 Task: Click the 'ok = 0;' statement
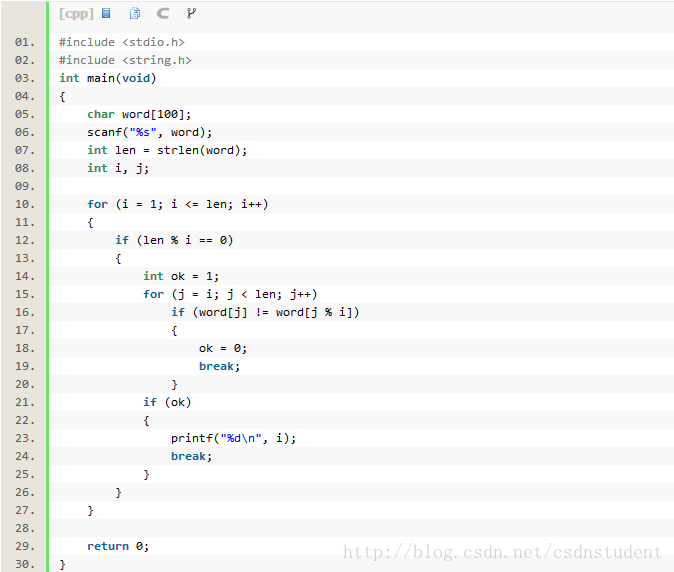tap(223, 349)
